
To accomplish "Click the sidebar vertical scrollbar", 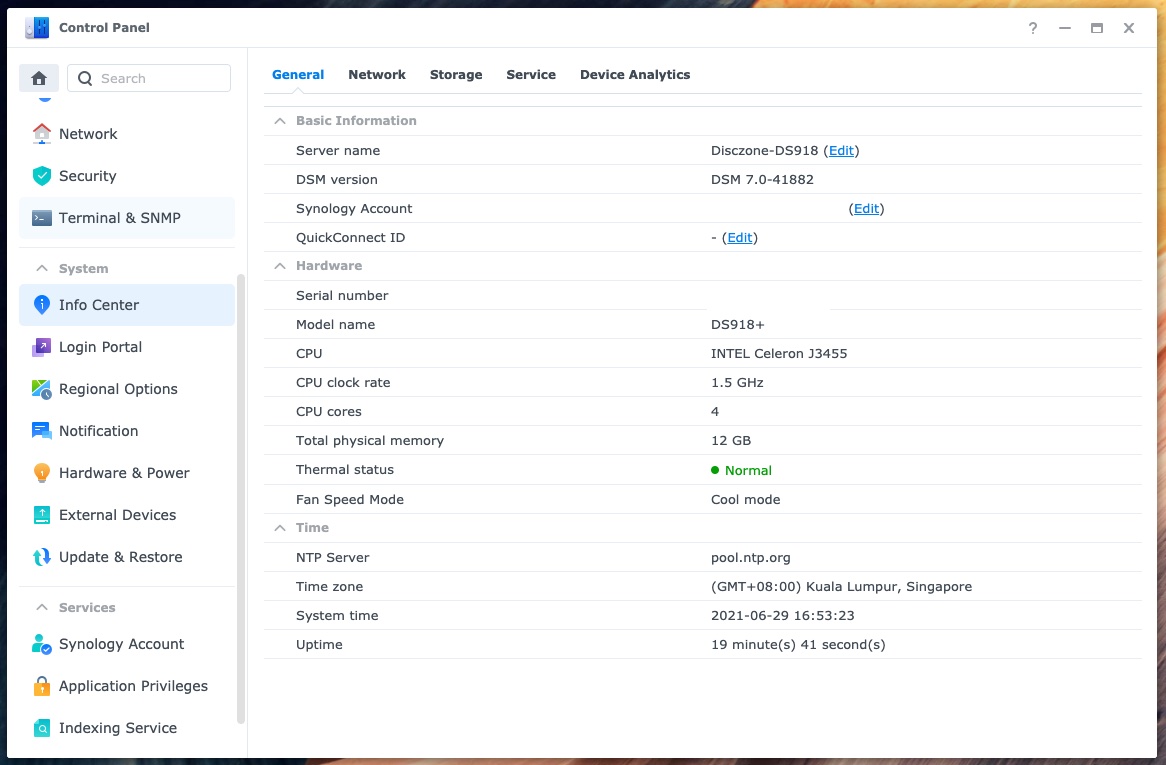I will (240, 498).
